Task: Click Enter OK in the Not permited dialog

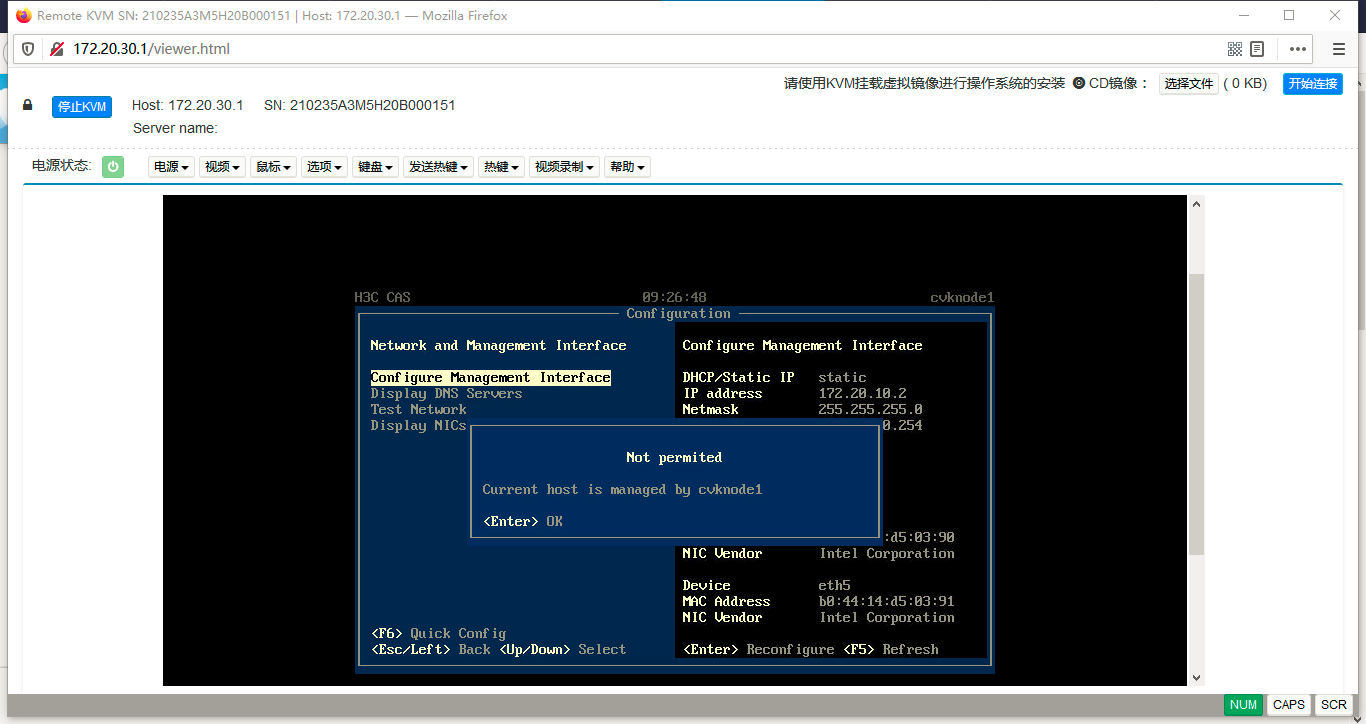Action: (x=522, y=521)
